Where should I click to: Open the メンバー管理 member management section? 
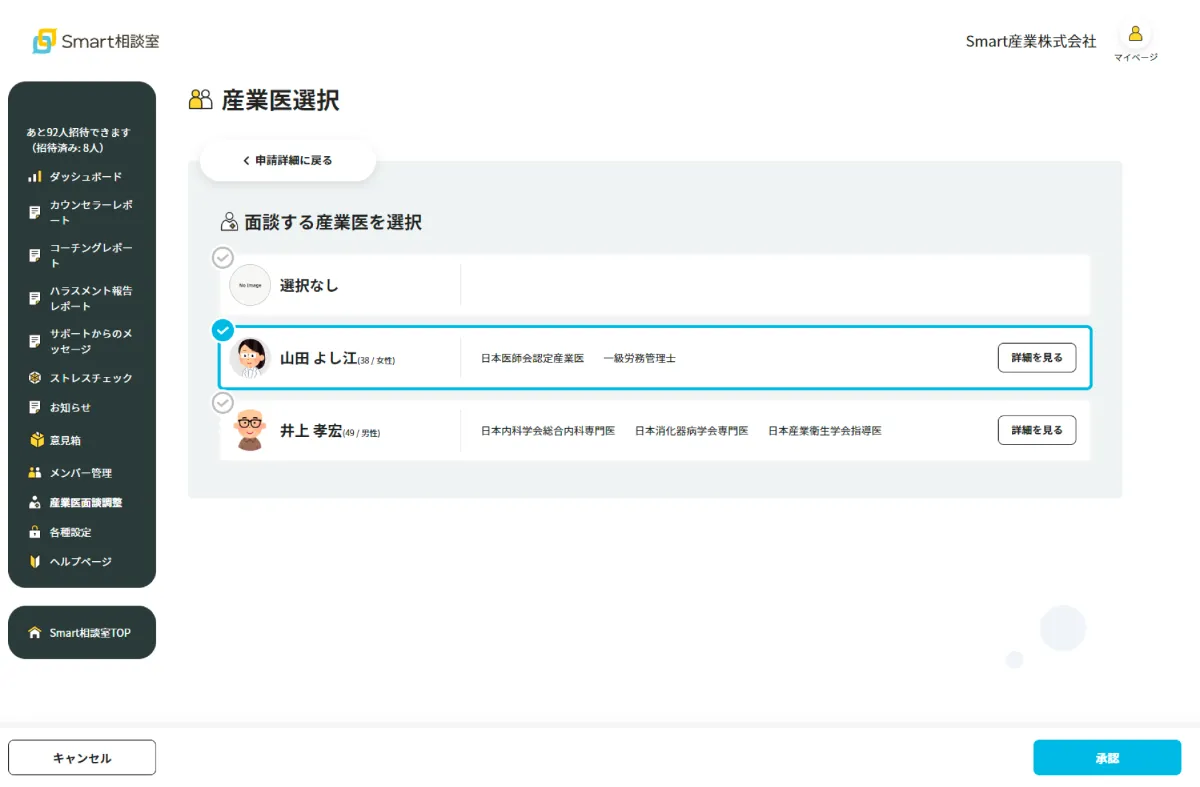[x=80, y=471]
